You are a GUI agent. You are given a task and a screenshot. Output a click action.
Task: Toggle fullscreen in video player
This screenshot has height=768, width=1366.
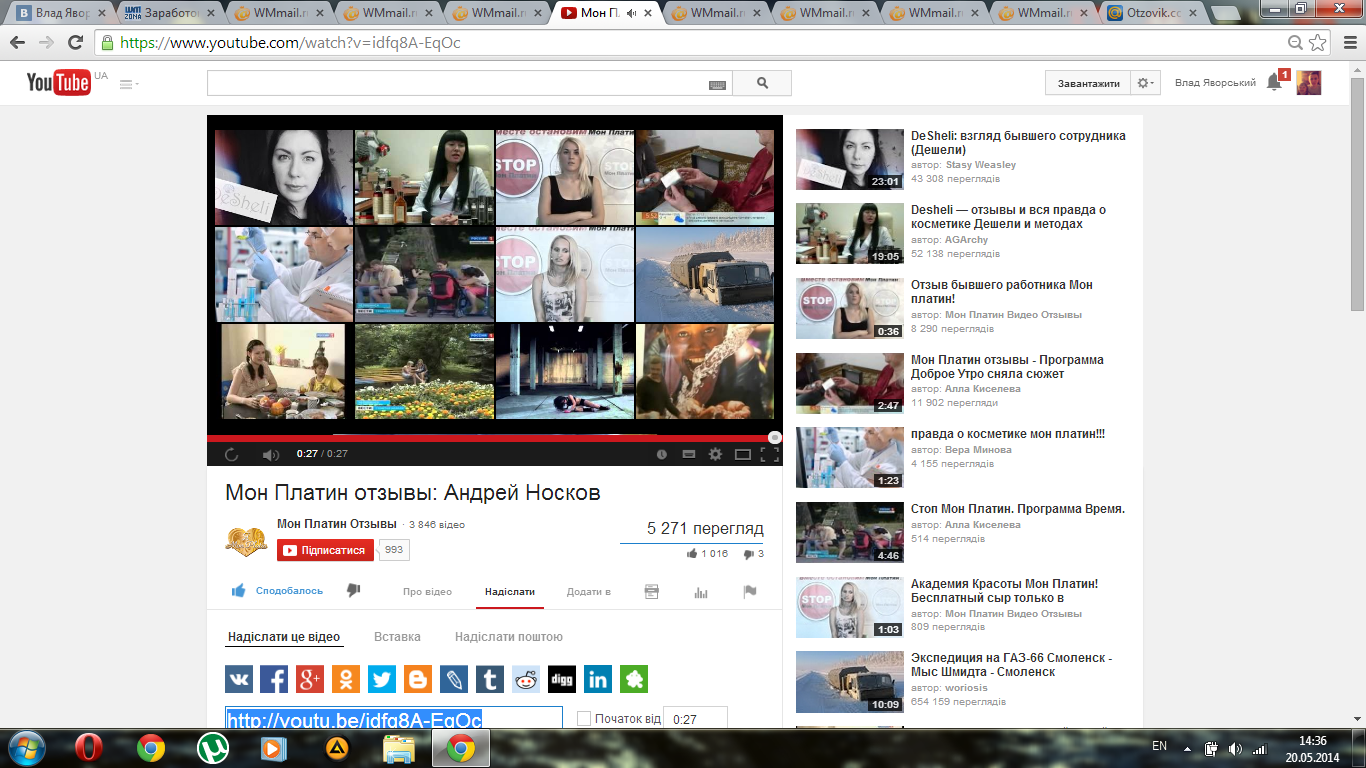point(769,454)
